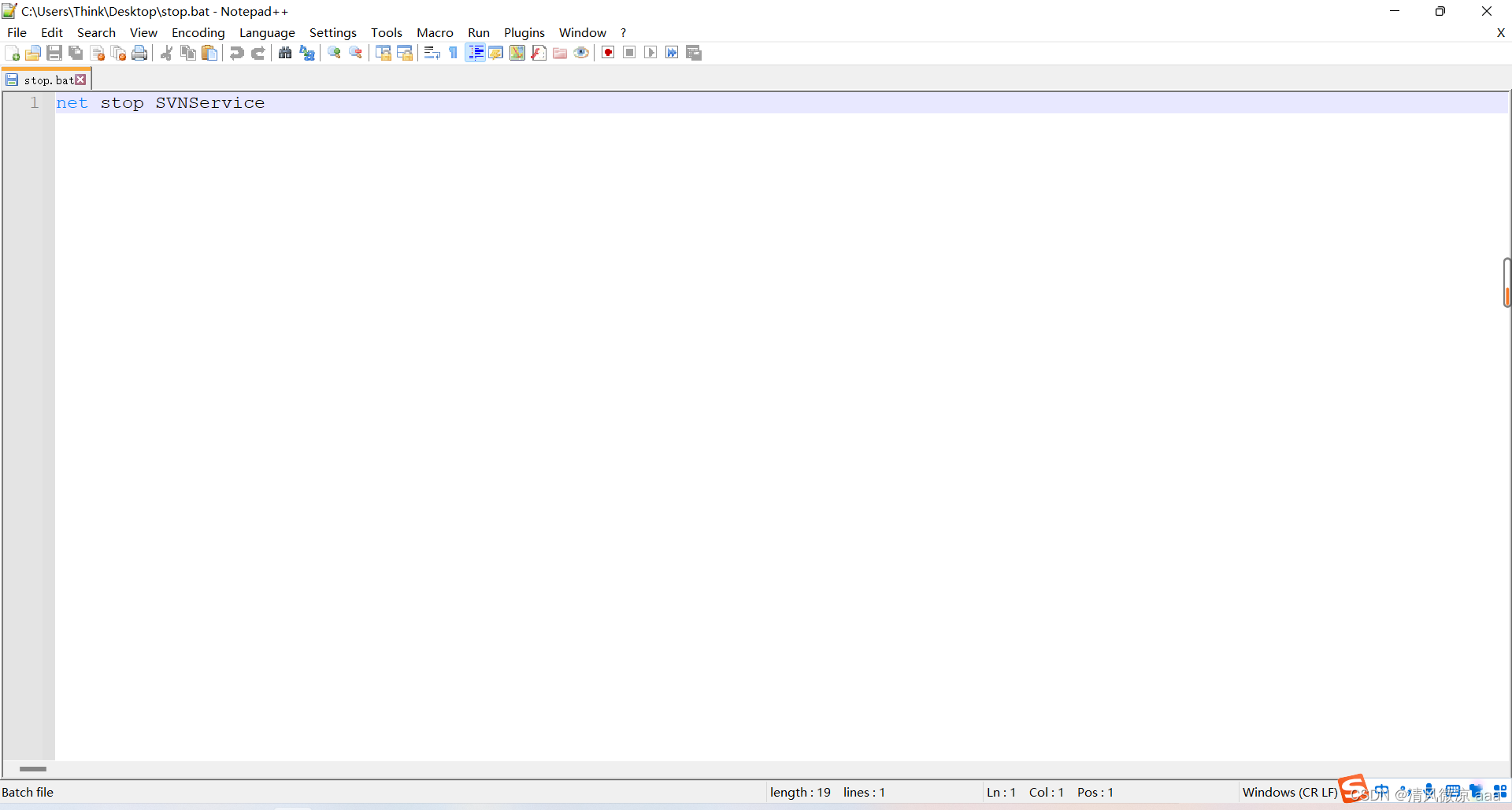The image size is (1512, 810).
Task: Open the Function List panel icon
Action: 539,53
